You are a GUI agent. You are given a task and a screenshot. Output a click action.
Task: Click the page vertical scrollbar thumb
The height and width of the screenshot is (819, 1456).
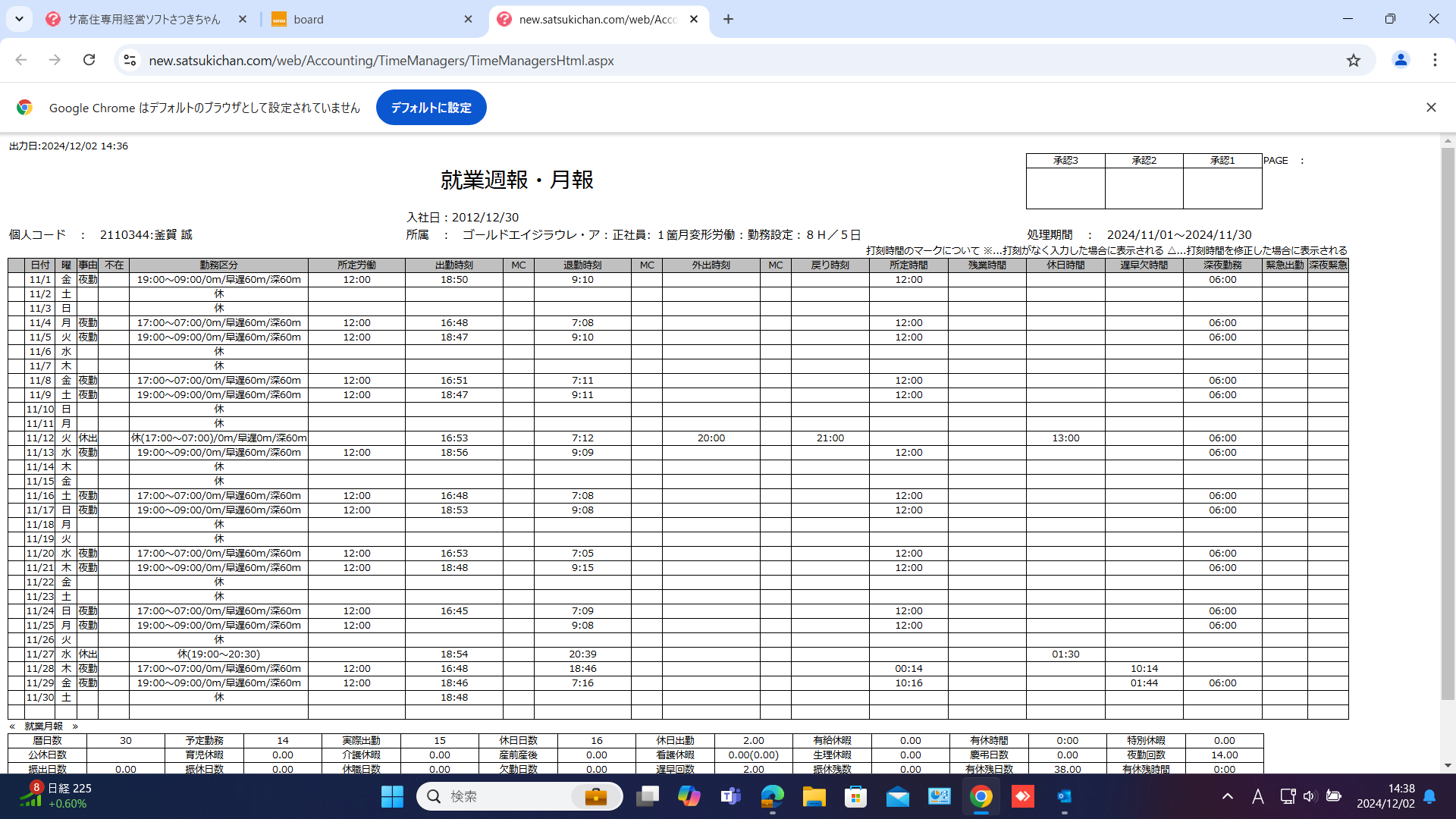(x=1448, y=425)
